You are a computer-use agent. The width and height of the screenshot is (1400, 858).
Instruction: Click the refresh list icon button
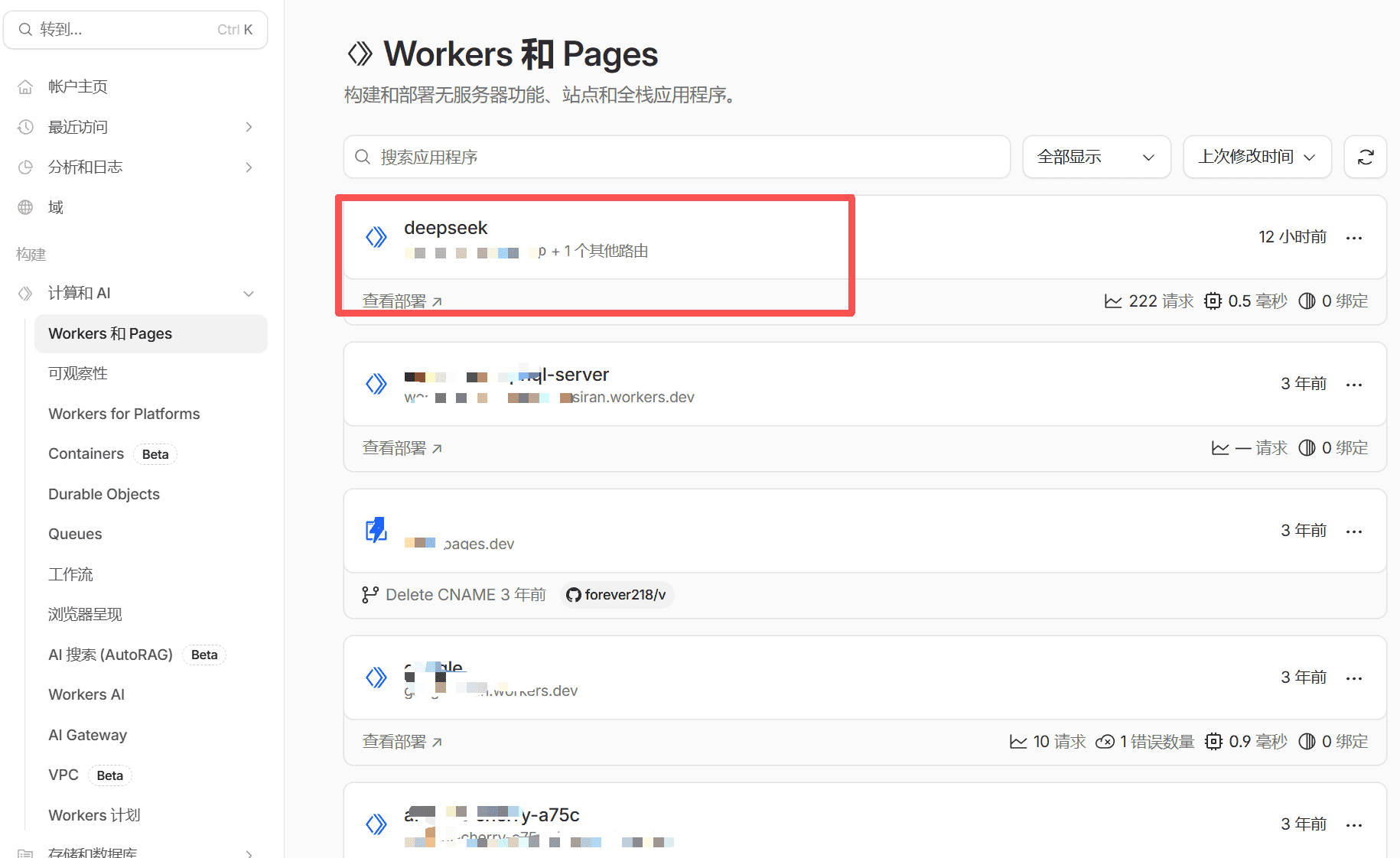pos(1366,157)
